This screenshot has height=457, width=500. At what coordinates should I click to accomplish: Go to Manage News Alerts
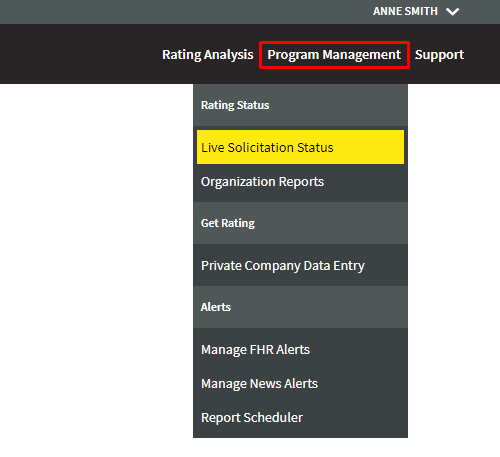(300, 384)
